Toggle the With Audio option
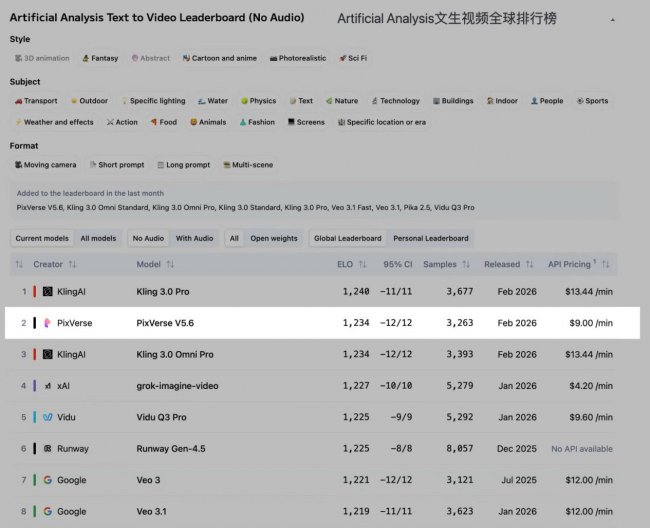The height and width of the screenshot is (528, 650). 194,238
